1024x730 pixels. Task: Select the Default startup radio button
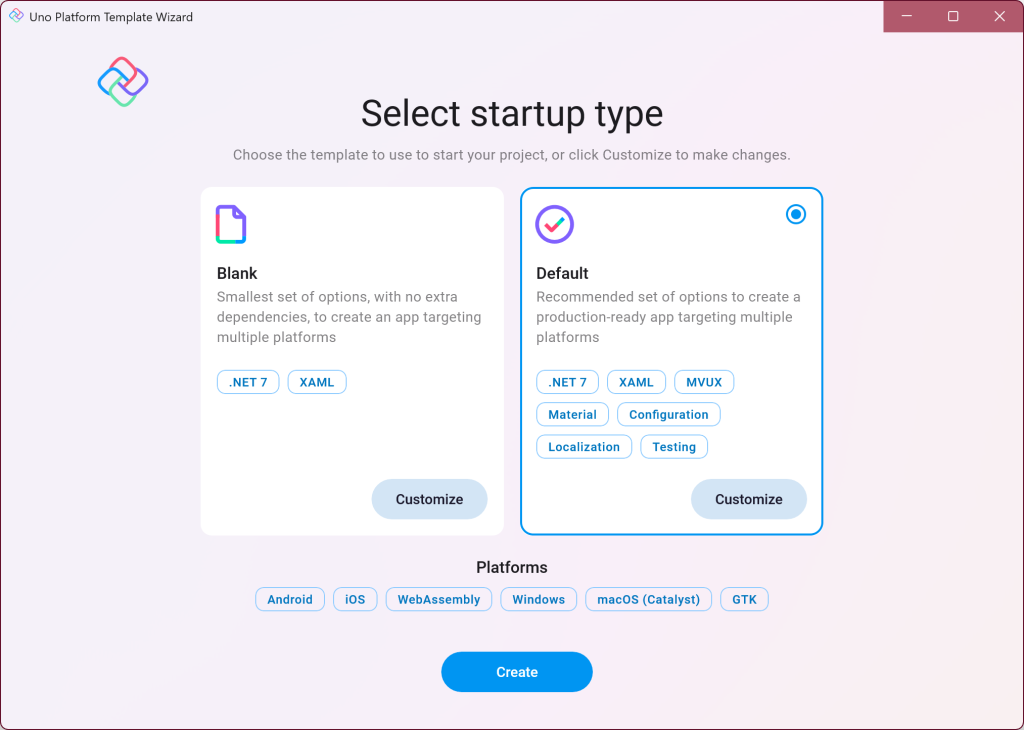[x=796, y=214]
